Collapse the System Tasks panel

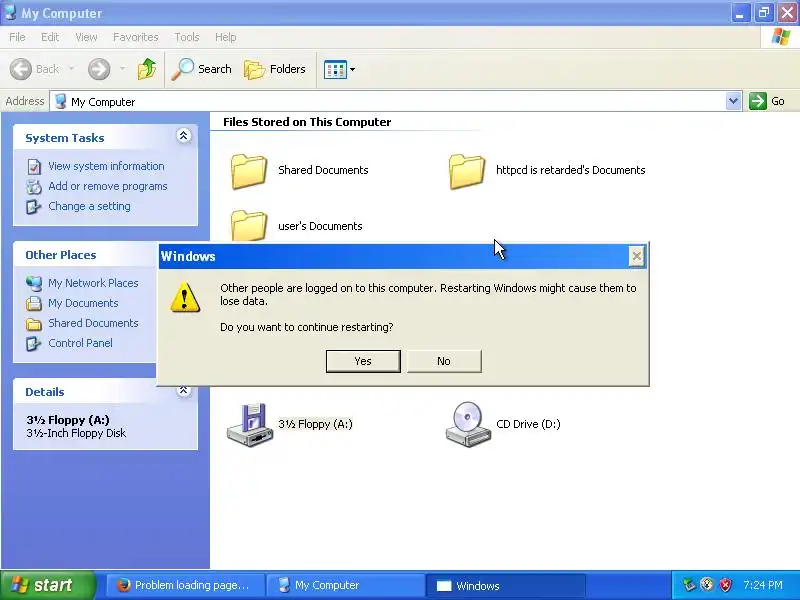(x=184, y=135)
